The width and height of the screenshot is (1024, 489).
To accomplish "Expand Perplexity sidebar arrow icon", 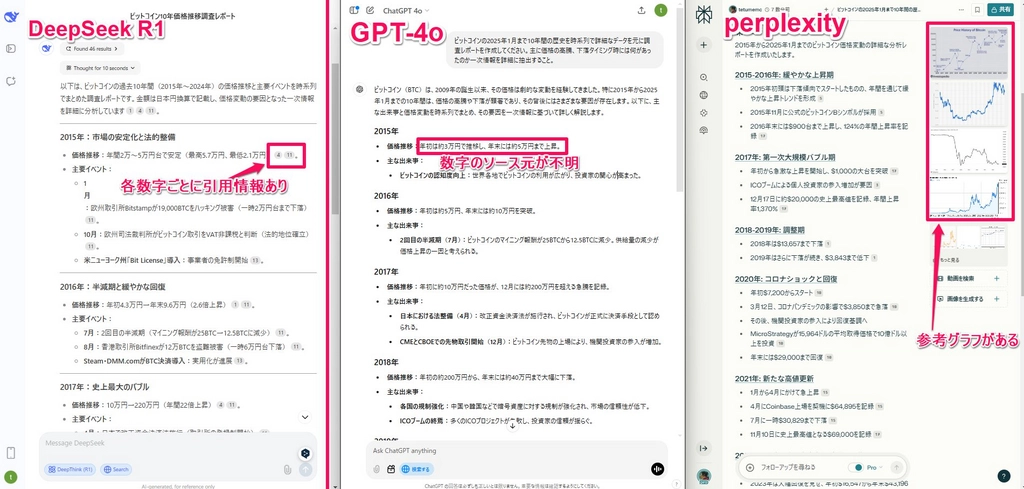I will (703, 448).
